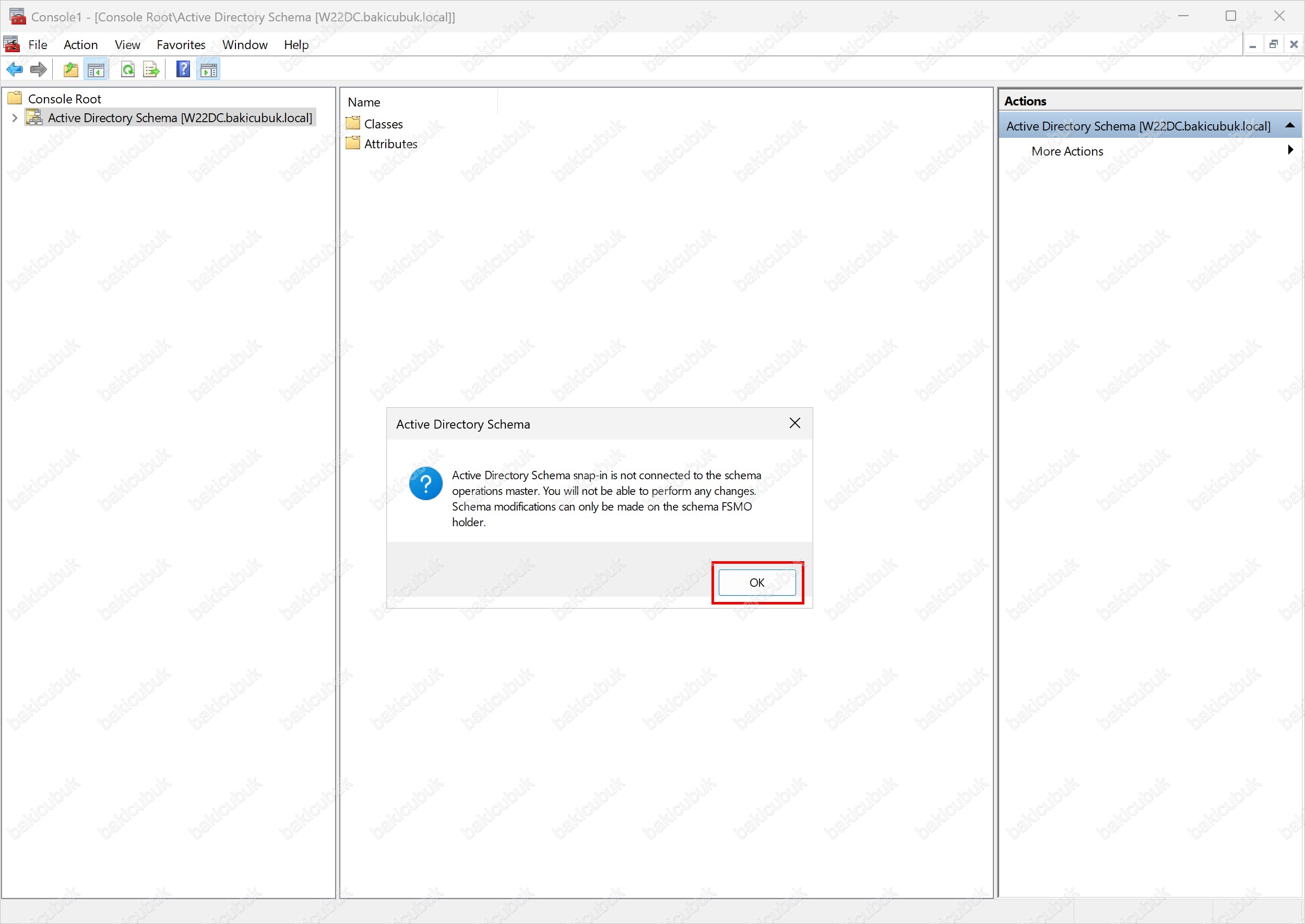The width and height of the screenshot is (1305, 924).
Task: Select Active Directory Schema [W22DC.bakicubuk.local] tree item
Action: (x=180, y=117)
